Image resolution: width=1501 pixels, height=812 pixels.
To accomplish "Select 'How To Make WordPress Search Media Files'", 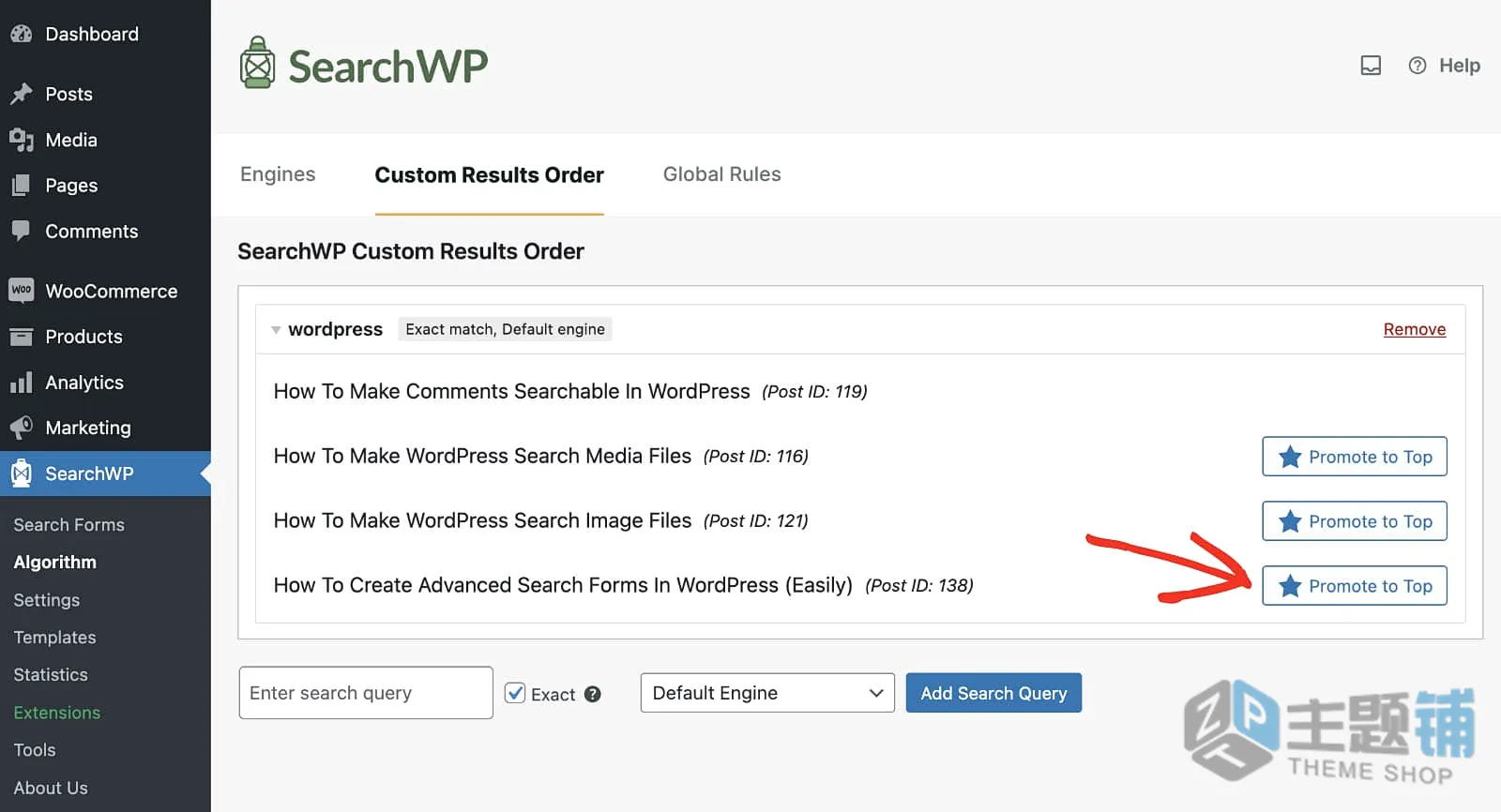I will [x=482, y=456].
